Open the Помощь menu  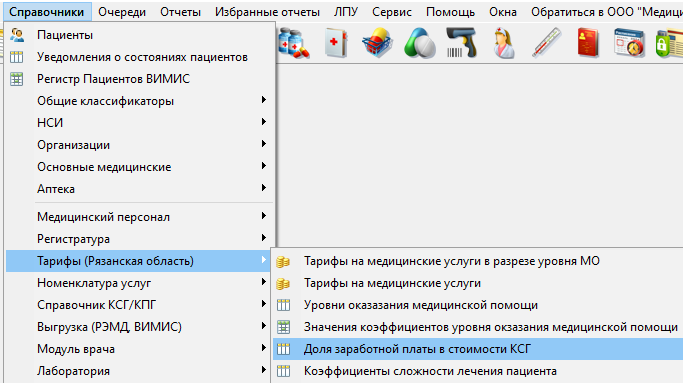click(450, 12)
